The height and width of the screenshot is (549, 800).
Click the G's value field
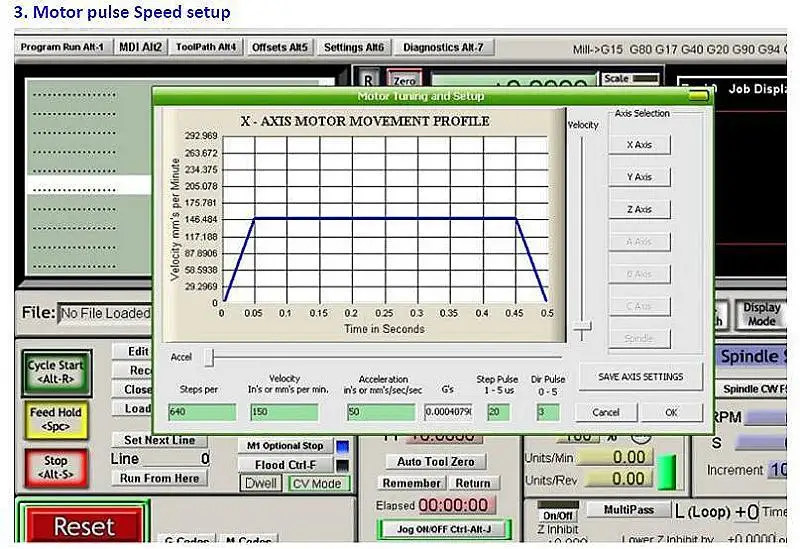[448, 412]
